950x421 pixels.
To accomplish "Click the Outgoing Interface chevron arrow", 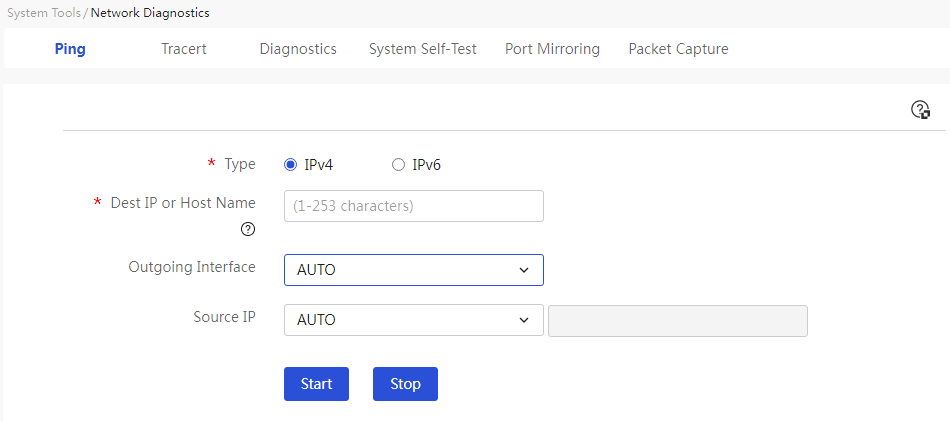I will tap(524, 270).
